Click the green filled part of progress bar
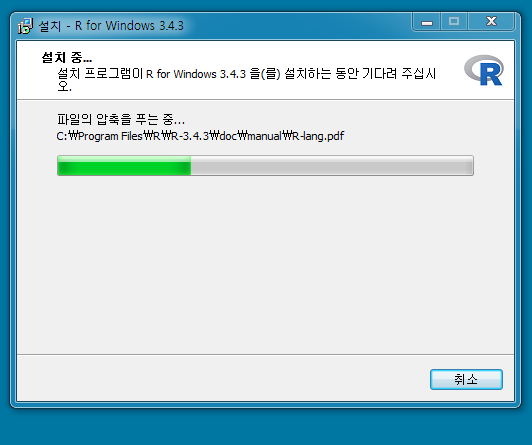 [x=124, y=166]
